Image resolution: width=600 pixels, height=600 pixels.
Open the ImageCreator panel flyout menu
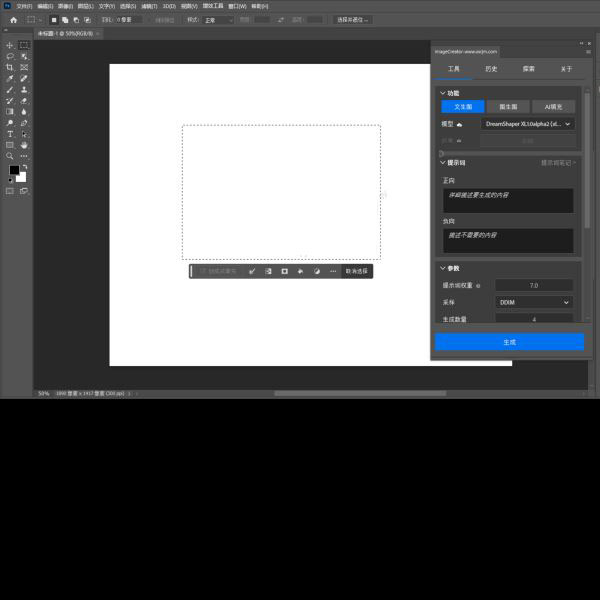(x=589, y=52)
